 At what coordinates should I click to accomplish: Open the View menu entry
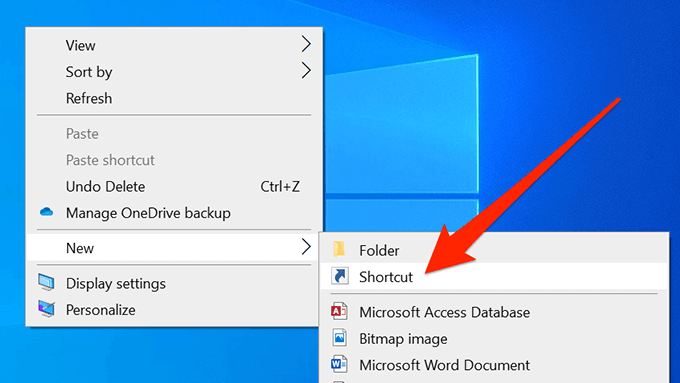pos(174,45)
